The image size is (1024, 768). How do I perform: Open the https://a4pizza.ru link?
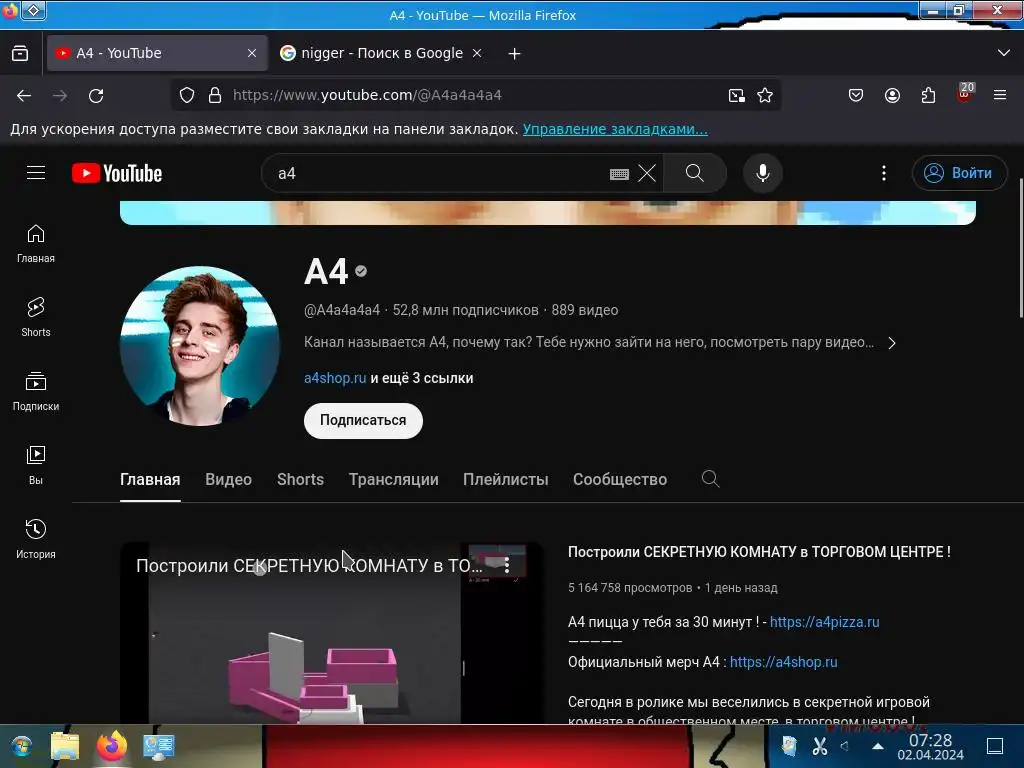pyautogui.click(x=824, y=622)
